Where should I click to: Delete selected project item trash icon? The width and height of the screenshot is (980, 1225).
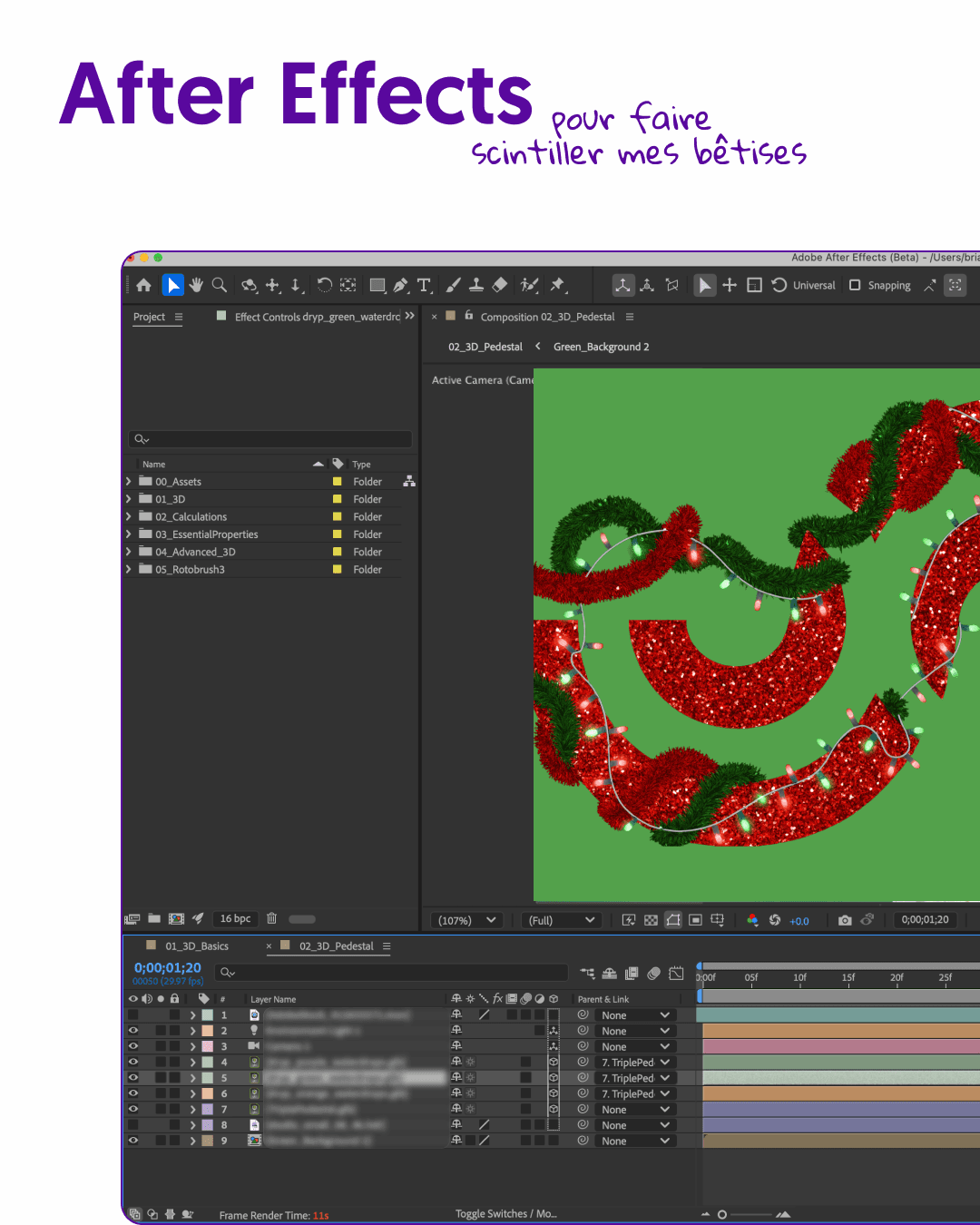pos(271,918)
